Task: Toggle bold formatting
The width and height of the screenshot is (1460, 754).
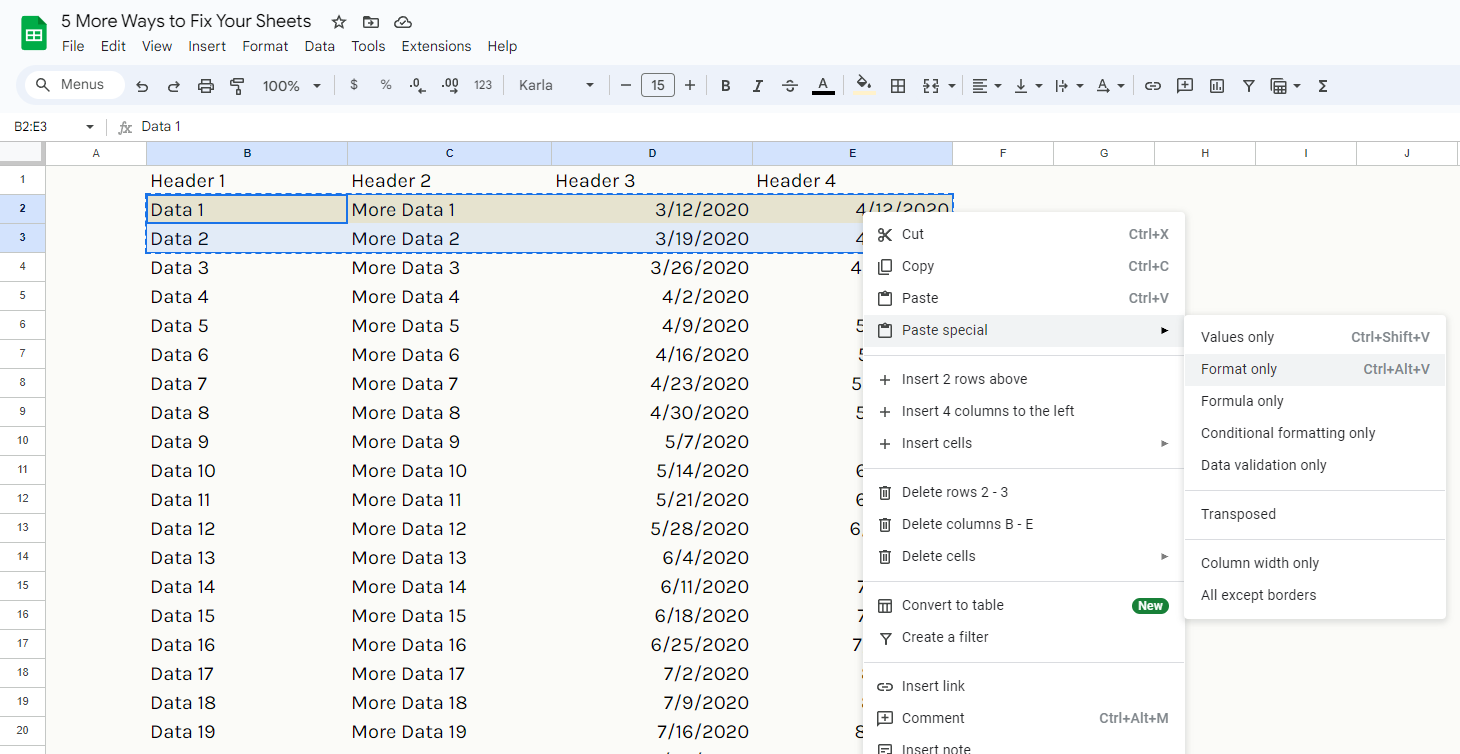Action: pyautogui.click(x=726, y=86)
